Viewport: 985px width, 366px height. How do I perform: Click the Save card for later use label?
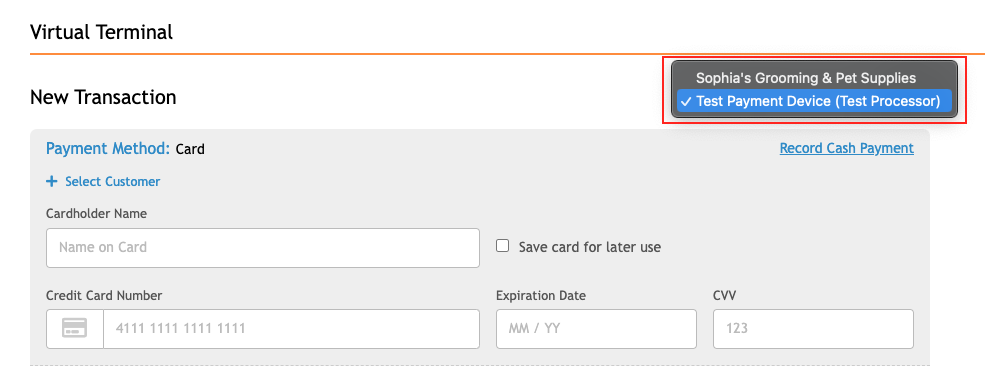pyautogui.click(x=590, y=247)
